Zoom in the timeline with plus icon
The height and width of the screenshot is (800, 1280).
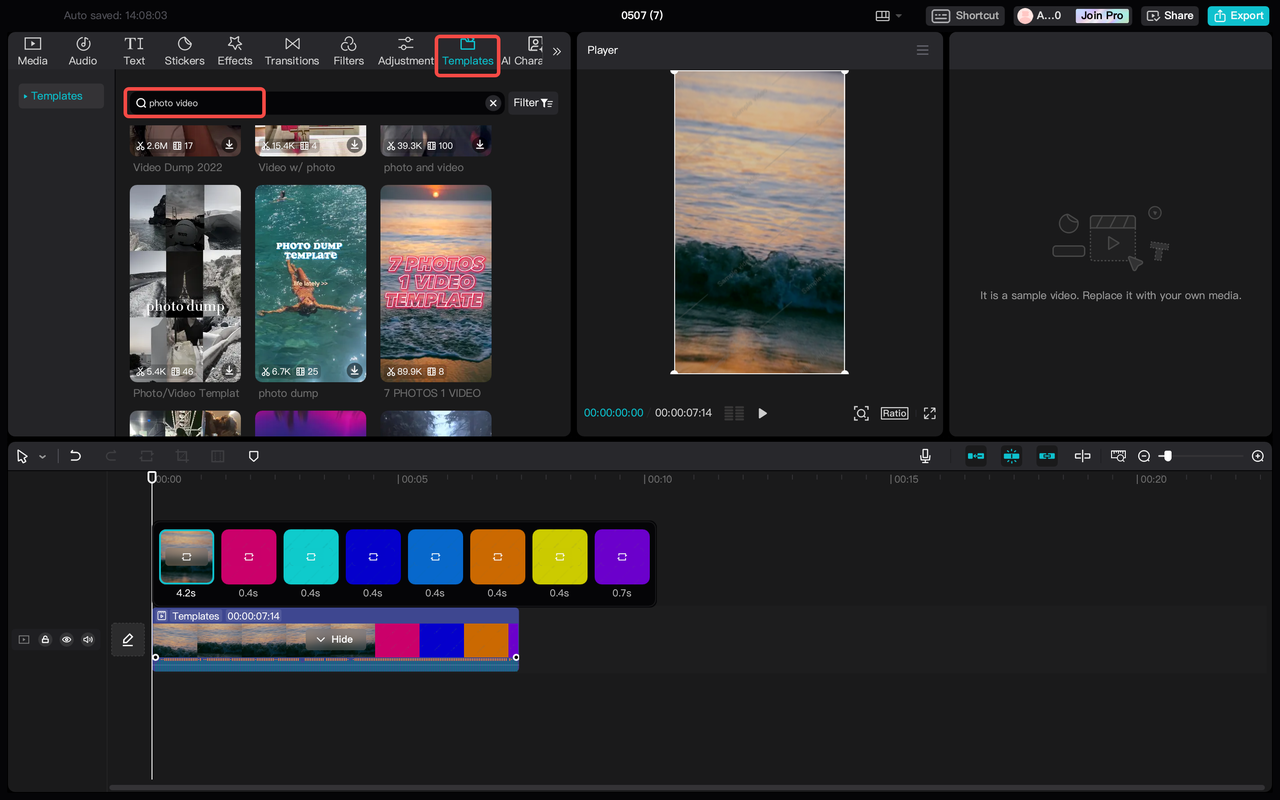pos(1258,456)
